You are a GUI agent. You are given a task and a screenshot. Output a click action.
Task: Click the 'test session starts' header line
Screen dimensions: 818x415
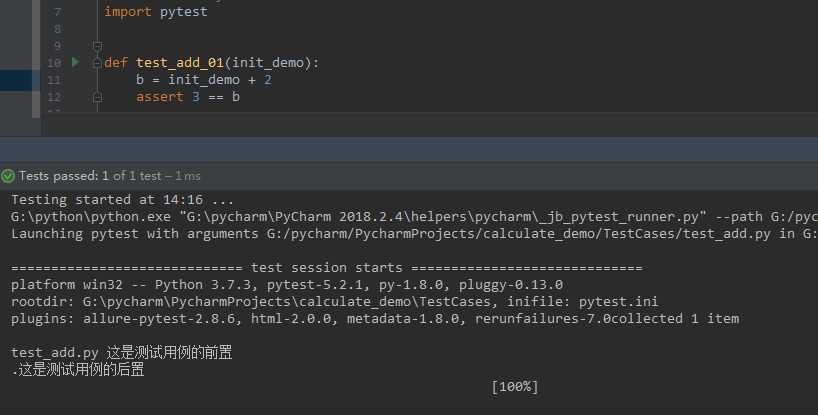click(x=327, y=268)
